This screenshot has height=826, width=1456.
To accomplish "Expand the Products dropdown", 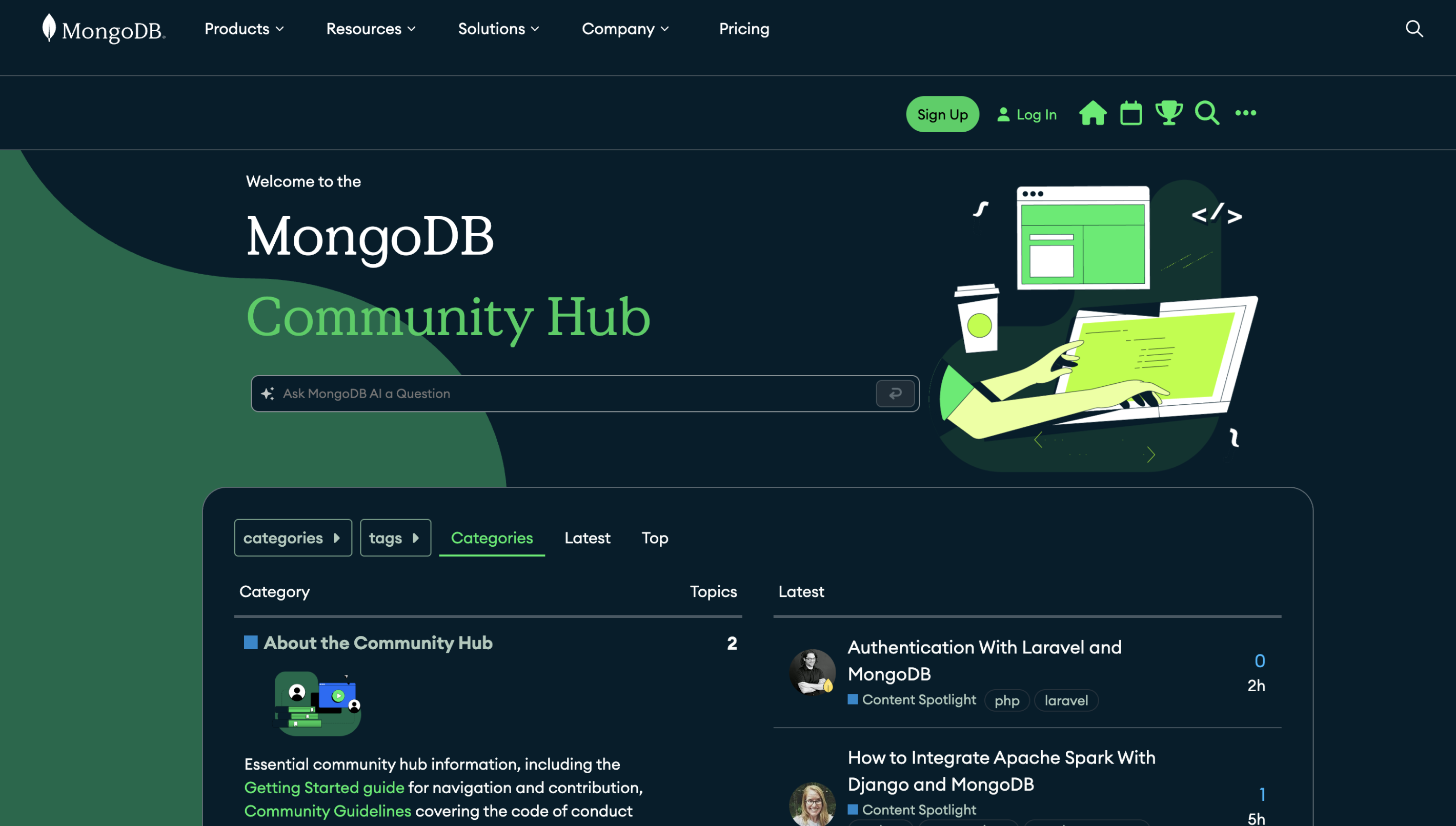I will click(x=244, y=28).
